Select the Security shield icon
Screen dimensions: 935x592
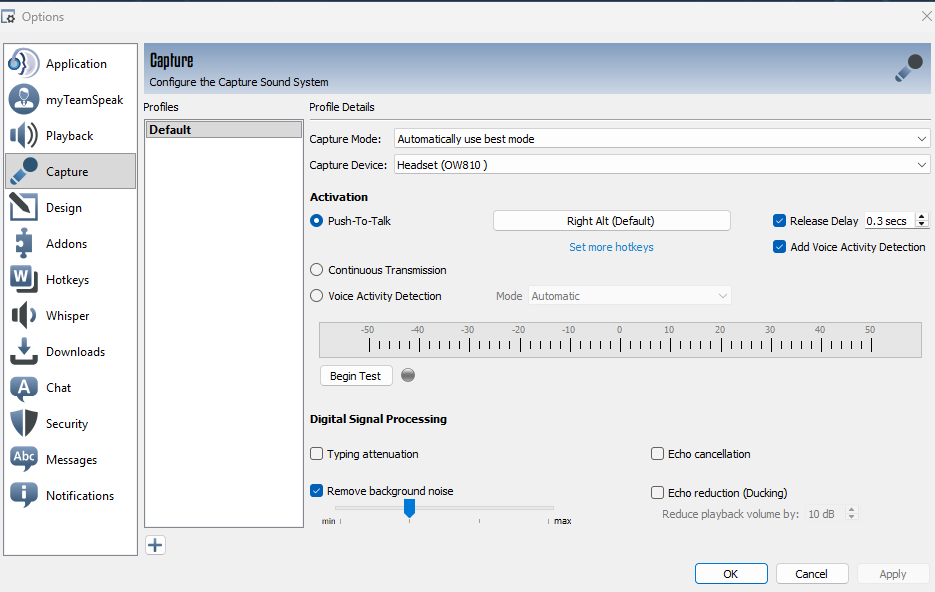click(24, 423)
